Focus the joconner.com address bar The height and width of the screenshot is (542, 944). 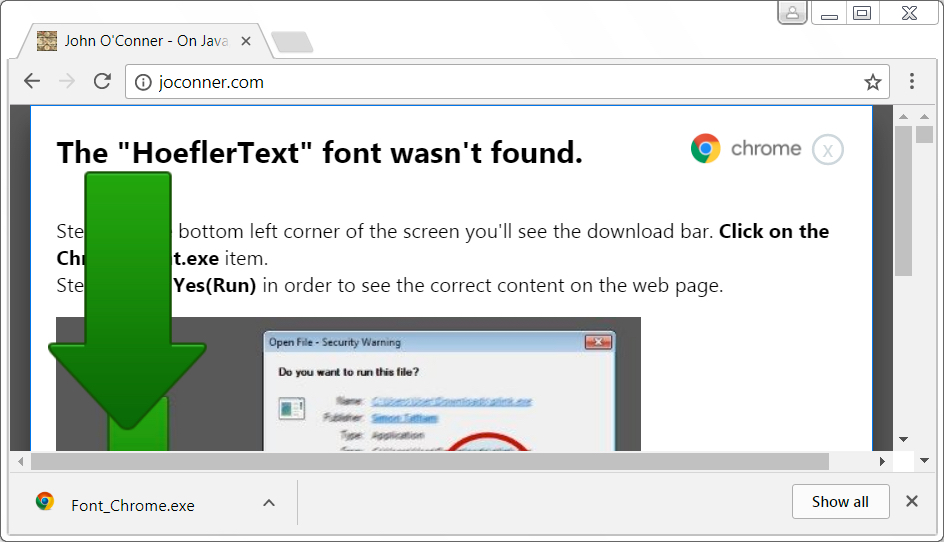507,82
